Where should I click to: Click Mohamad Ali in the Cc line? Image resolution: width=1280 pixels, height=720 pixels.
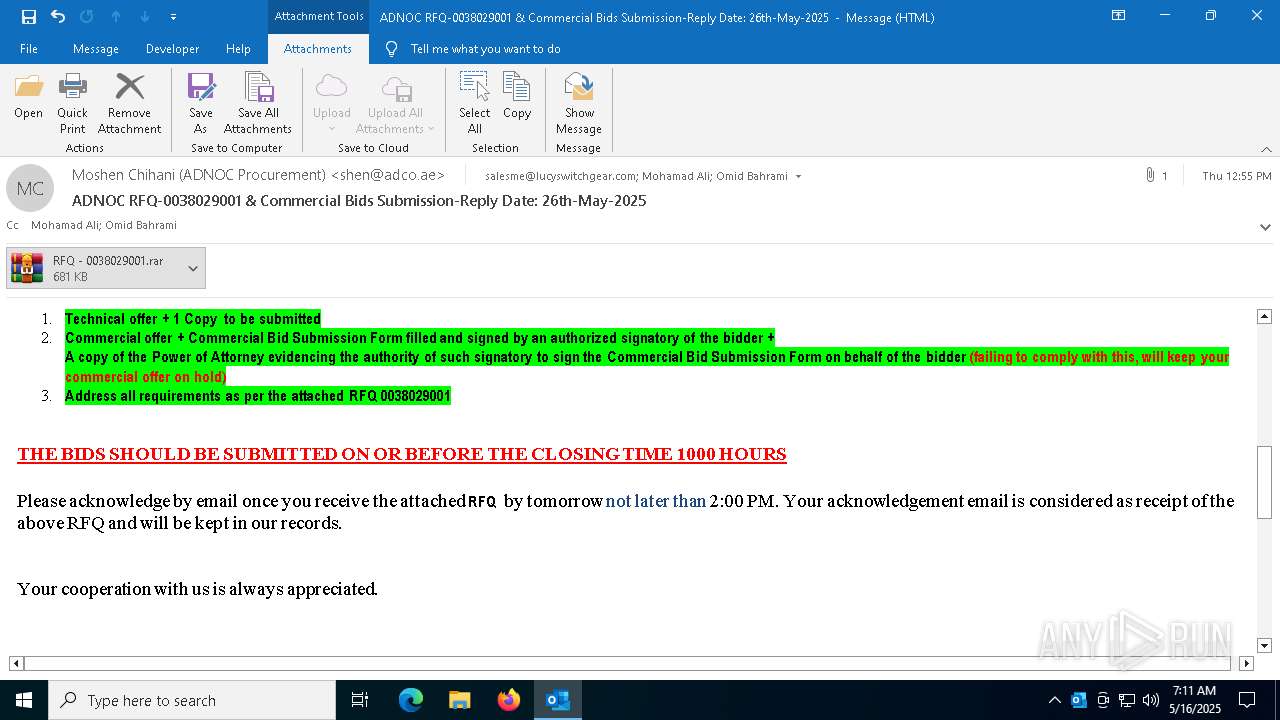pyautogui.click(x=64, y=225)
